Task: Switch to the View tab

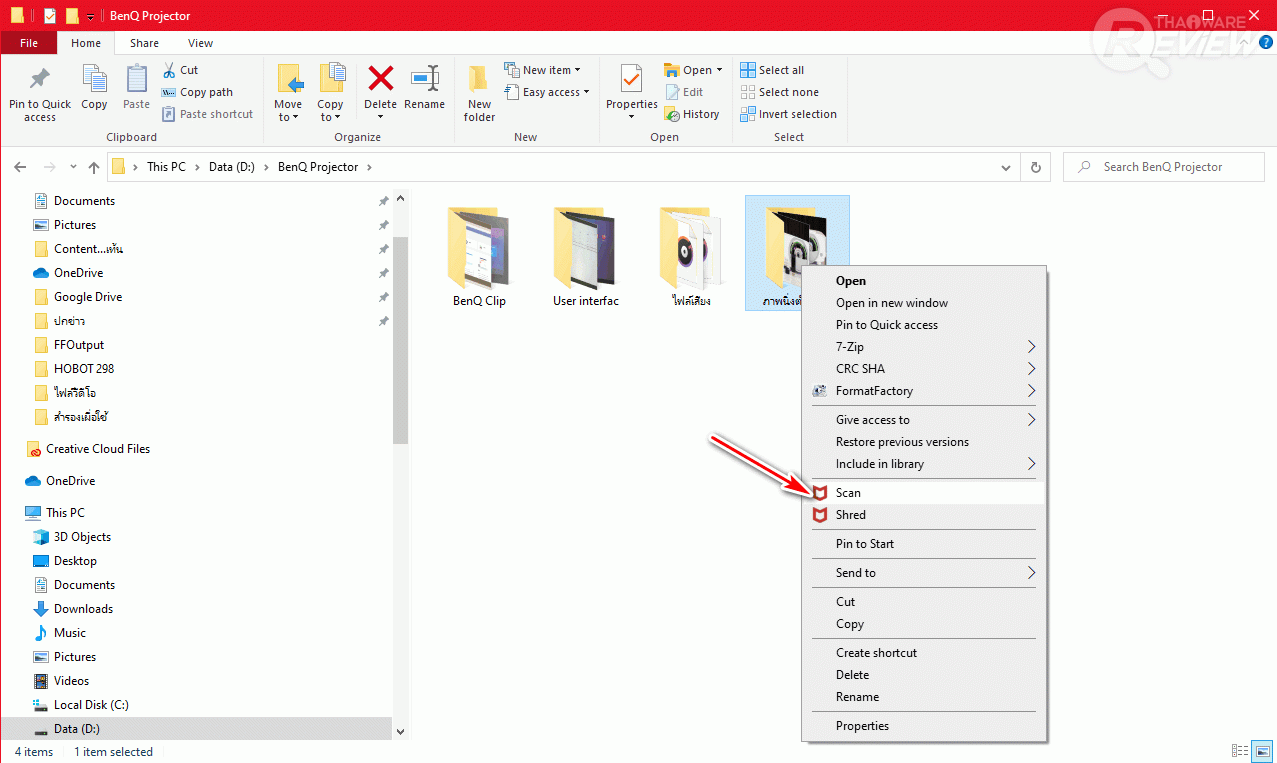Action: point(200,43)
